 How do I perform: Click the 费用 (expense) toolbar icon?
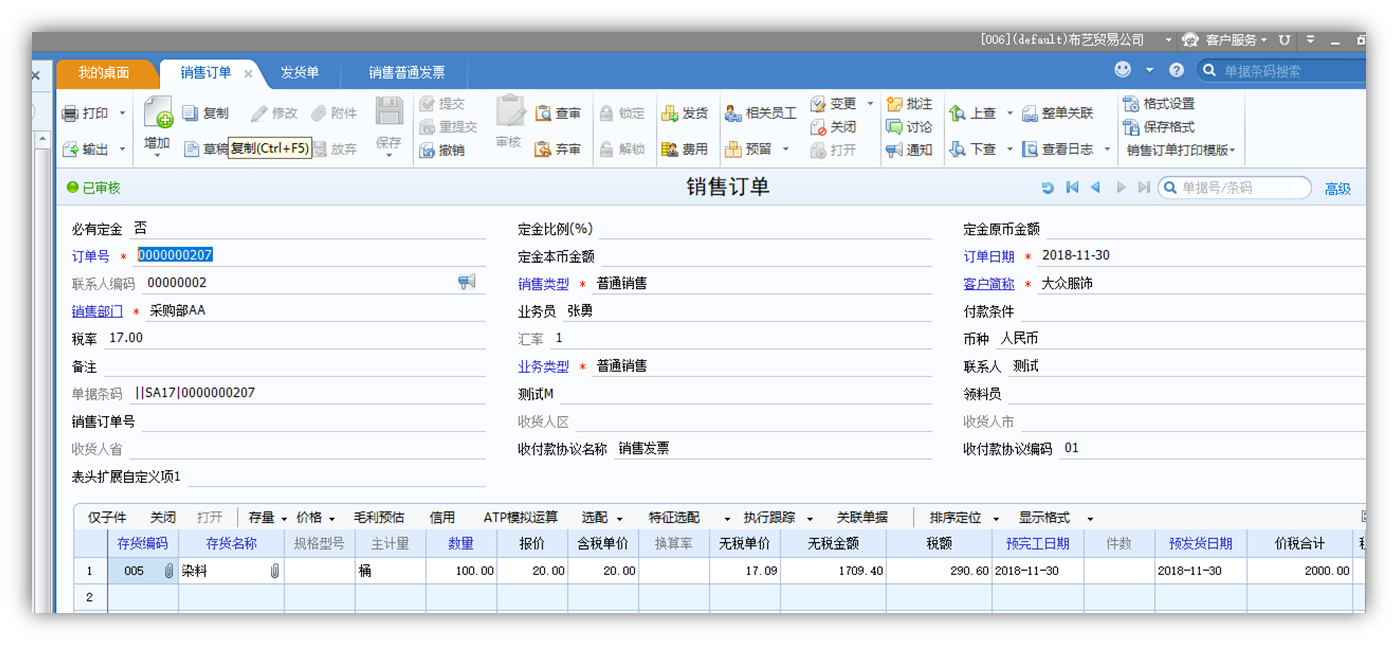point(670,149)
